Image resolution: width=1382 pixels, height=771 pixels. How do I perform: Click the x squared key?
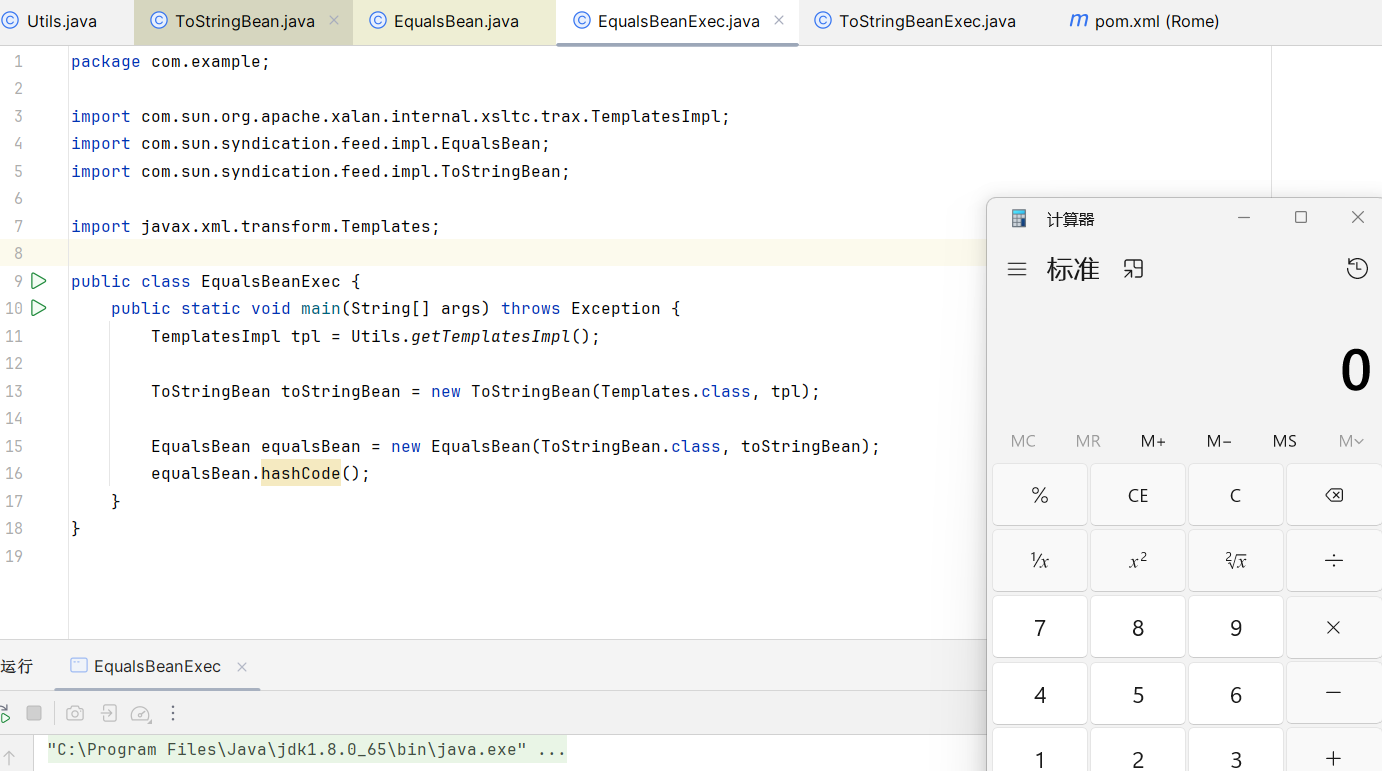click(1138, 561)
